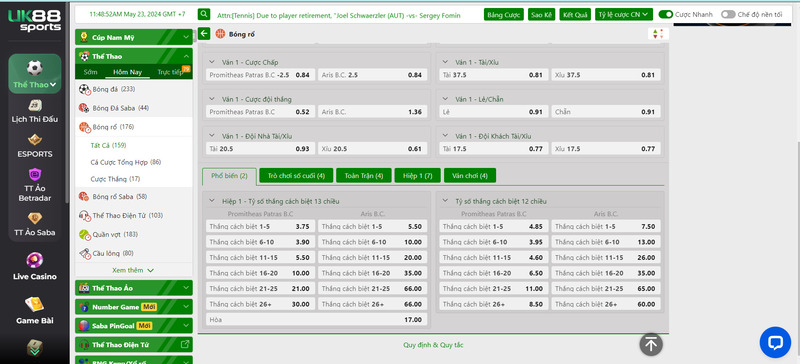Screen dimensions: 800x364
Task: Expand Number Game section
Action: point(186,307)
